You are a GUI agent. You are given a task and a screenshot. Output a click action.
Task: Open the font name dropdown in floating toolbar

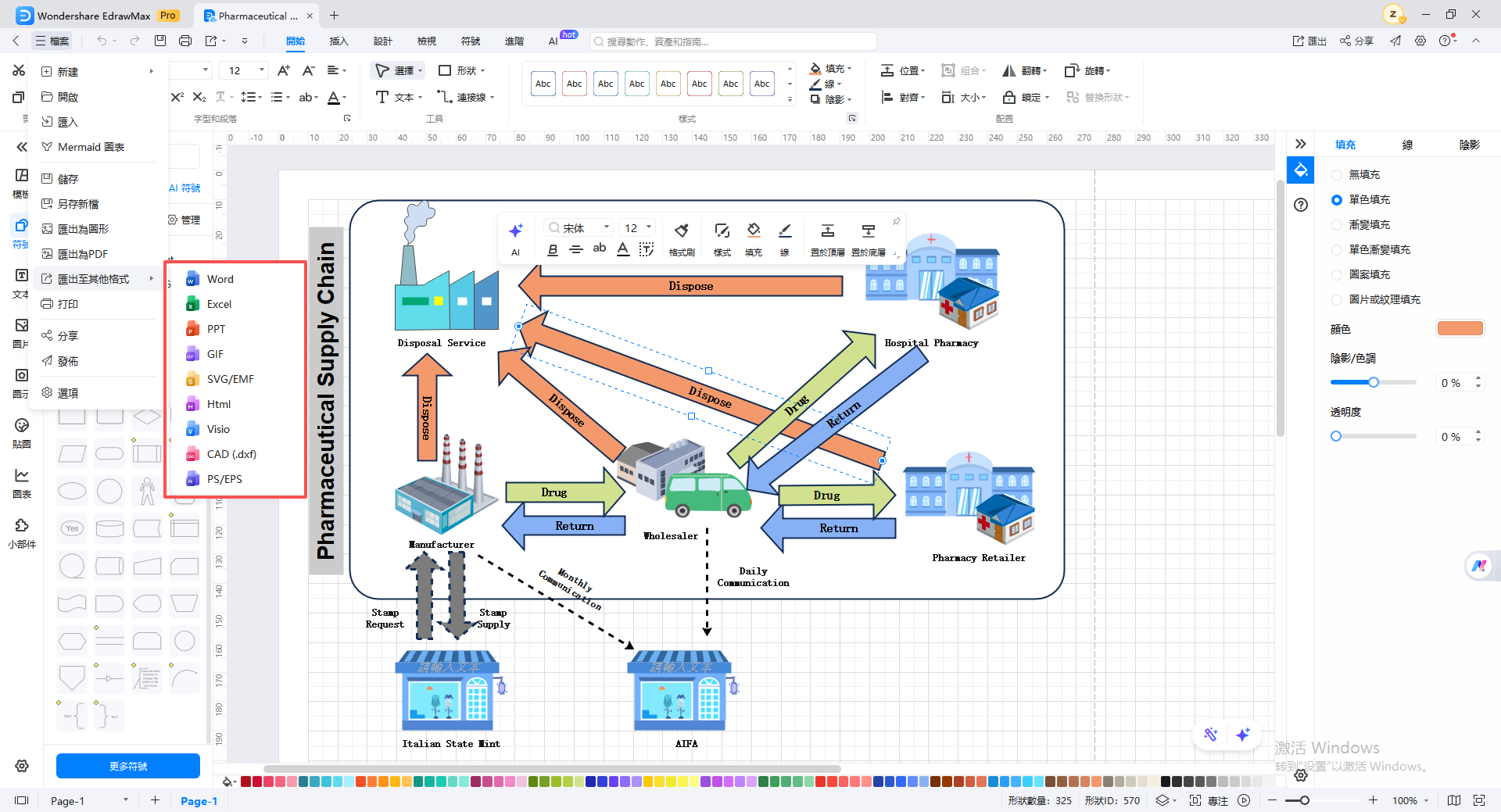coord(579,227)
